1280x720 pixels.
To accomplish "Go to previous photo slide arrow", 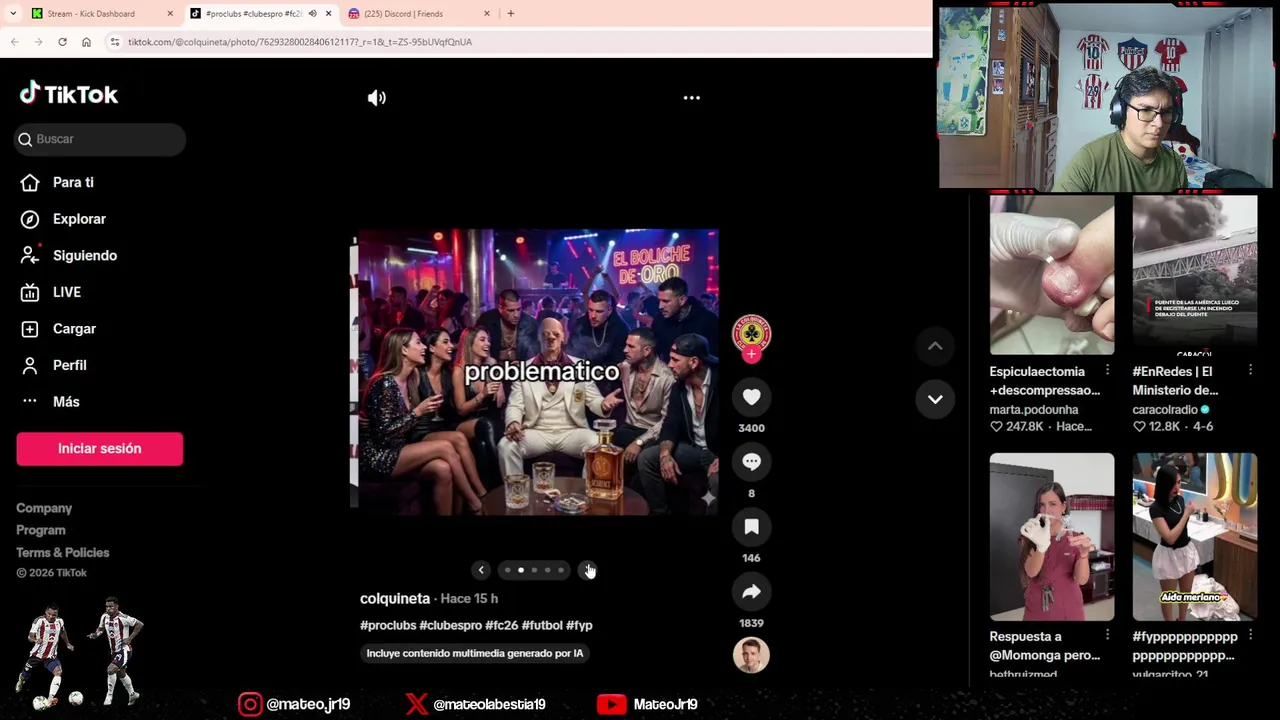I will coord(481,570).
